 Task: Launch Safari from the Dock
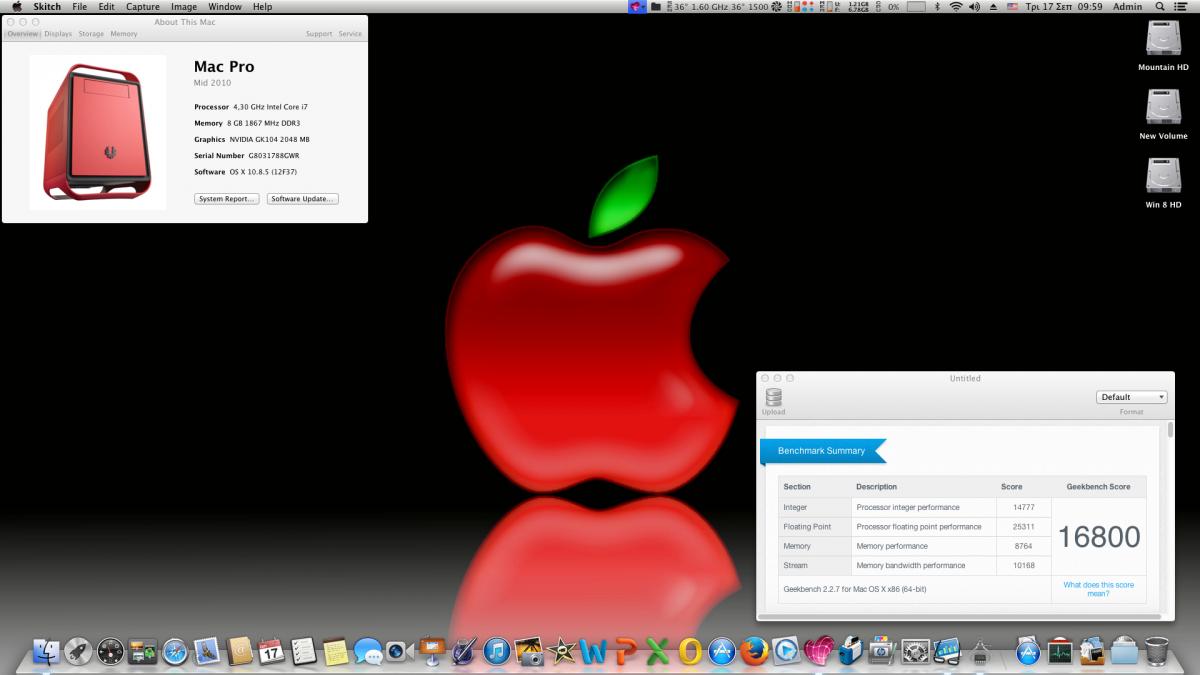coord(175,652)
